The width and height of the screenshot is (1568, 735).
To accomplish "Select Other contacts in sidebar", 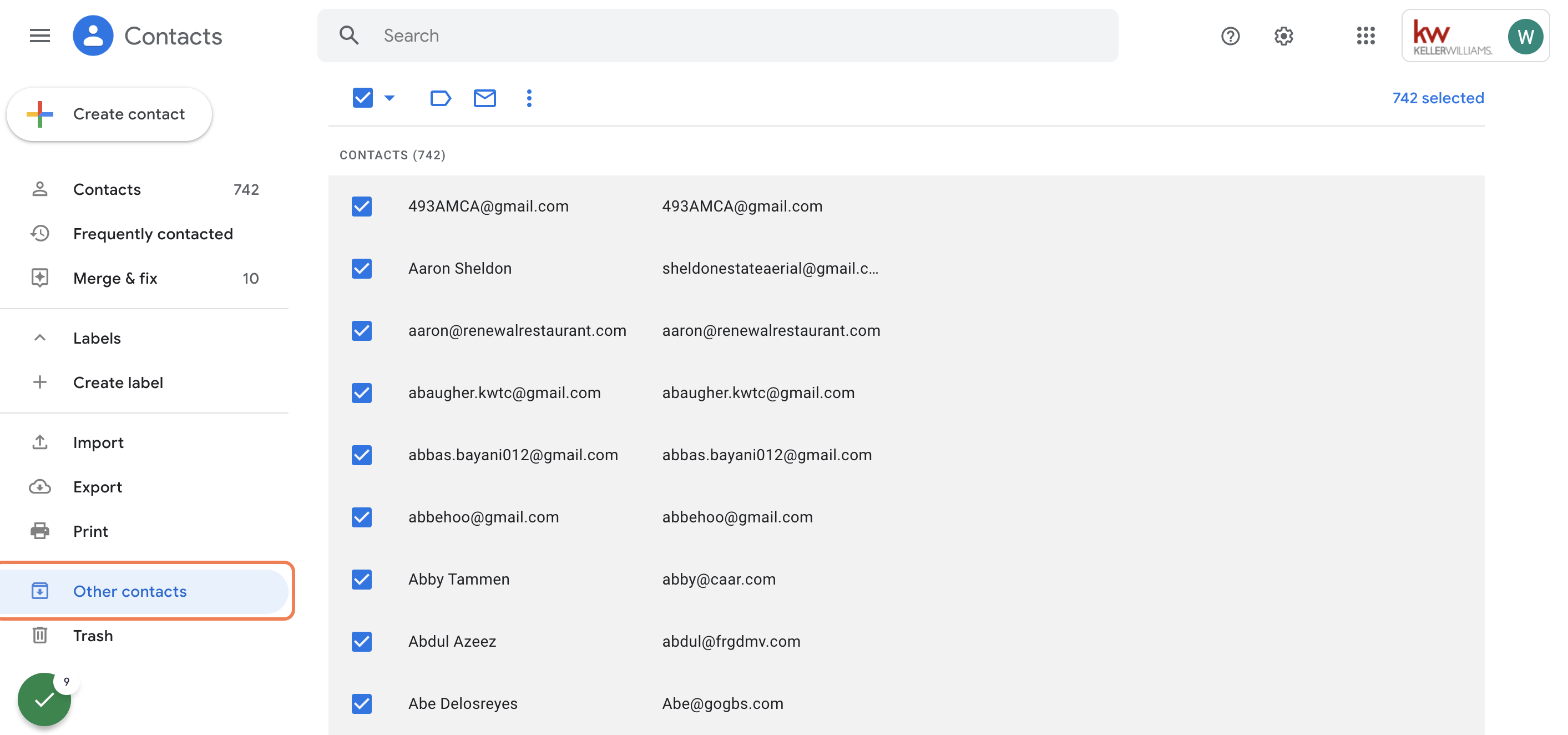I will pos(144,591).
